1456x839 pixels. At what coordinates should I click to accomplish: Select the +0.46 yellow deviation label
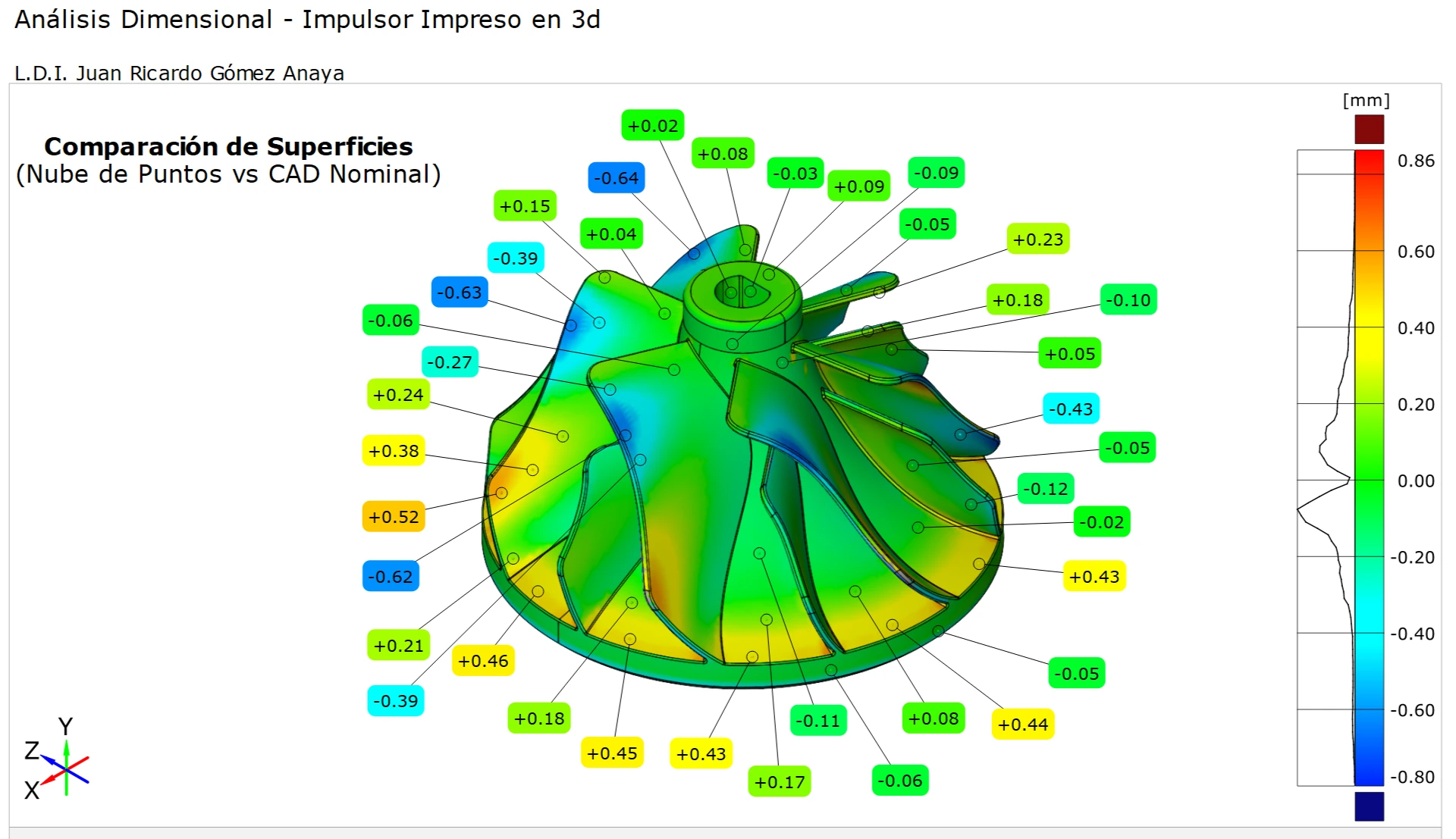click(x=483, y=661)
